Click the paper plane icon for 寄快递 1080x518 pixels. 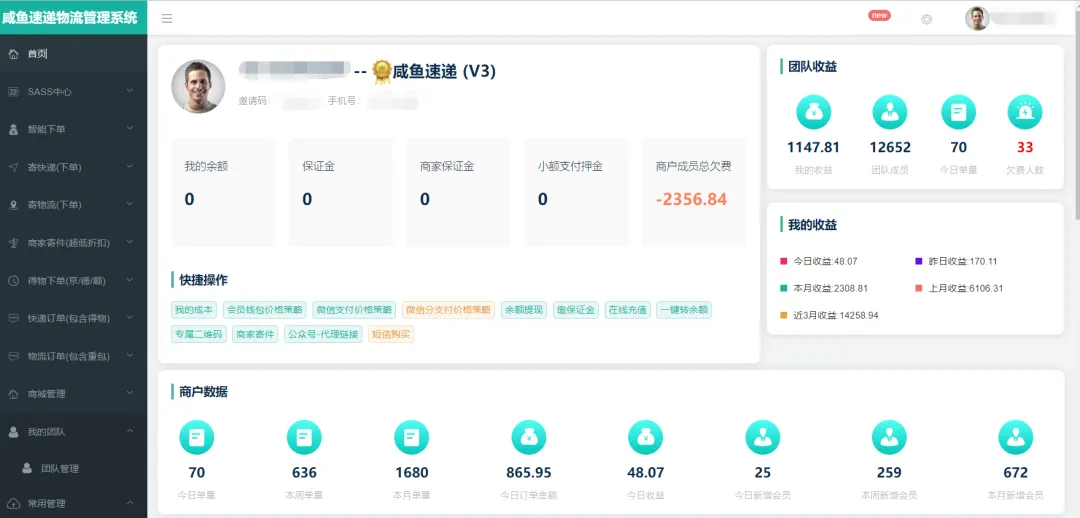point(13,167)
